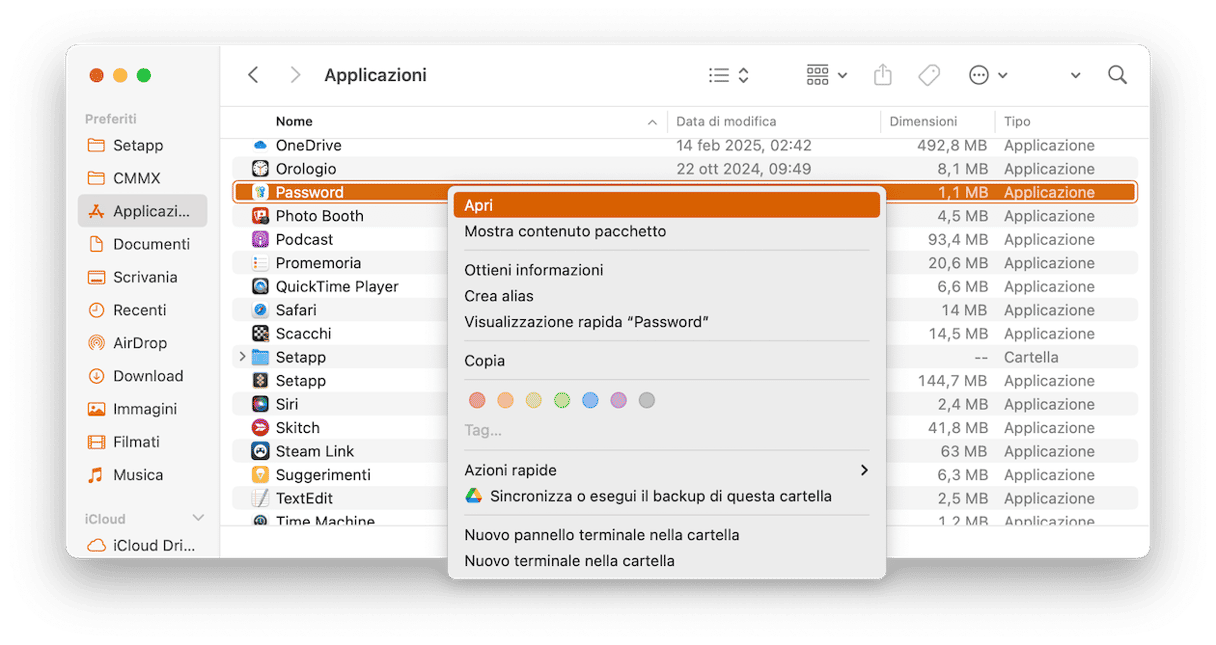
Task: Select Applicazioni in the sidebar
Action: 142,211
